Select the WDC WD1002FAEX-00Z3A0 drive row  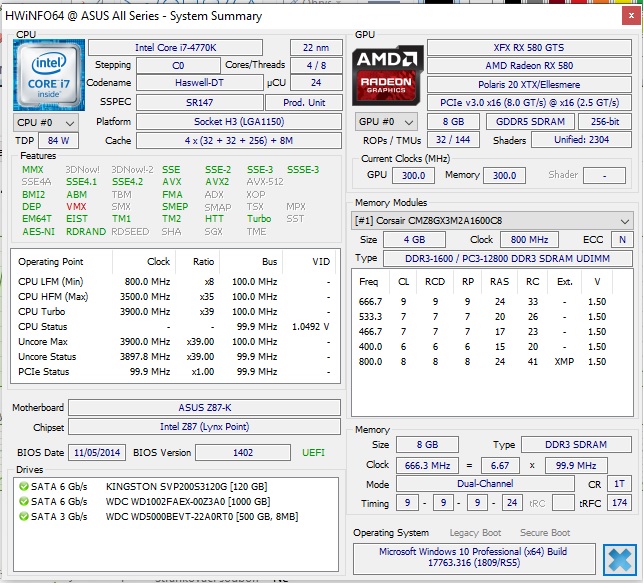click(177, 502)
